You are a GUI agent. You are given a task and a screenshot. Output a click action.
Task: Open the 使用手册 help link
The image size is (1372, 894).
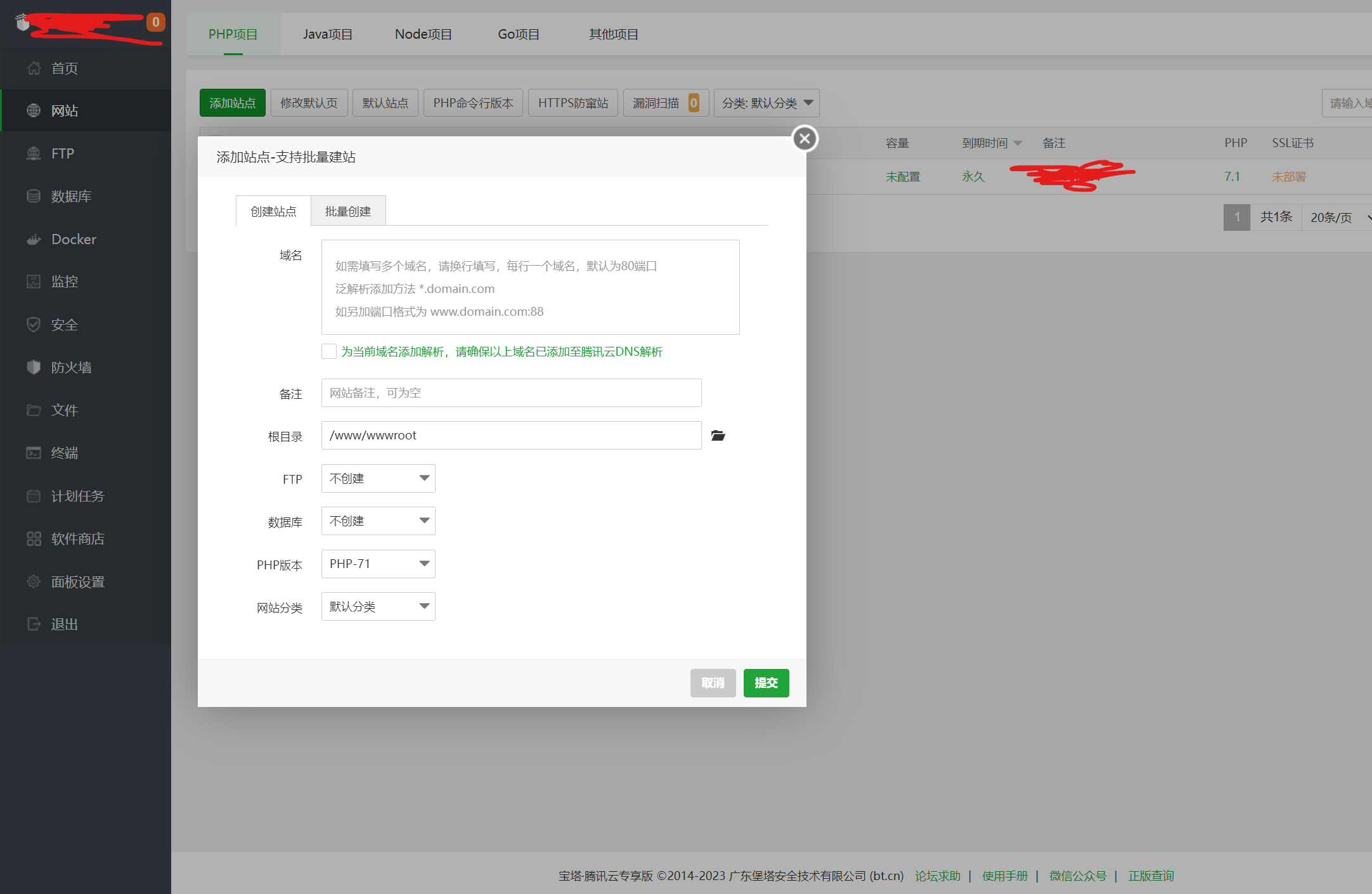coord(1004,876)
